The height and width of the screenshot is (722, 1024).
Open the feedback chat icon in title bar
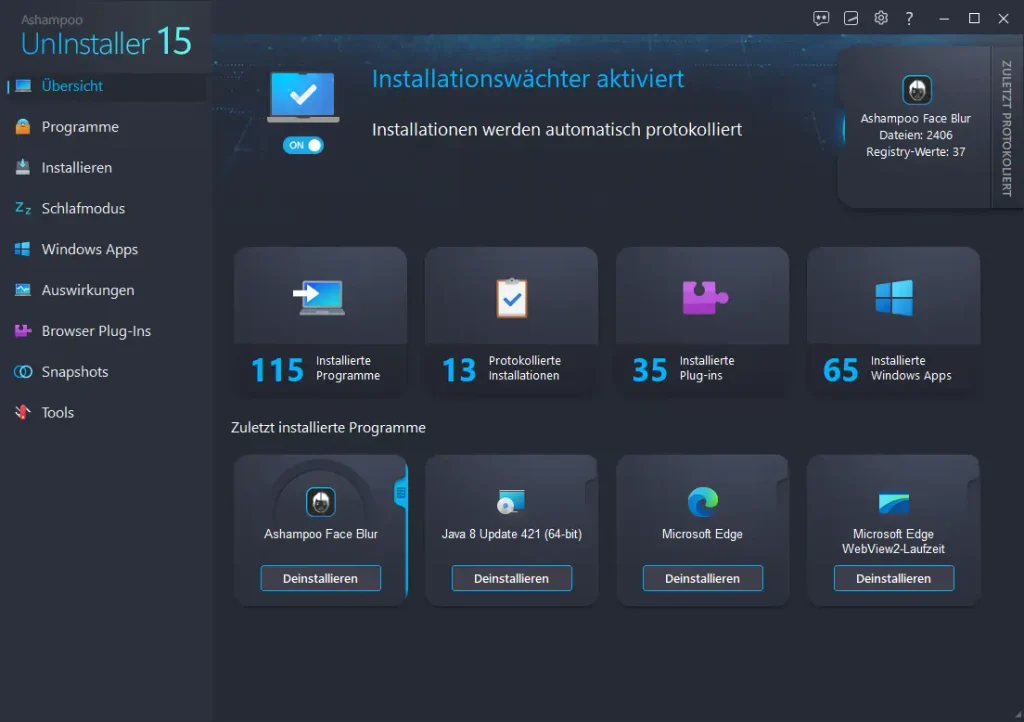pos(821,18)
